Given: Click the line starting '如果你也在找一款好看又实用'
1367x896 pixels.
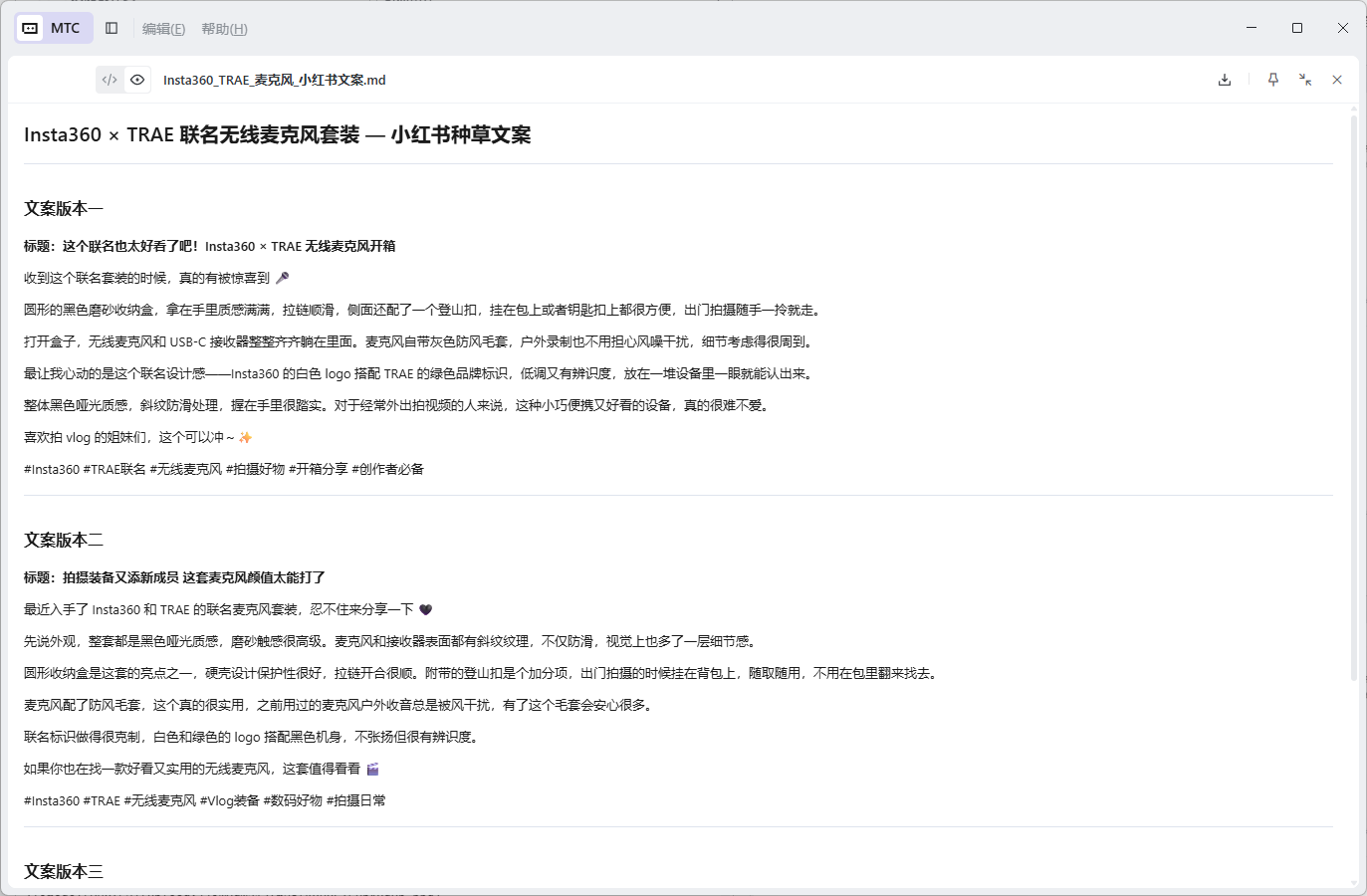Looking at the screenshot, I should tap(202, 769).
